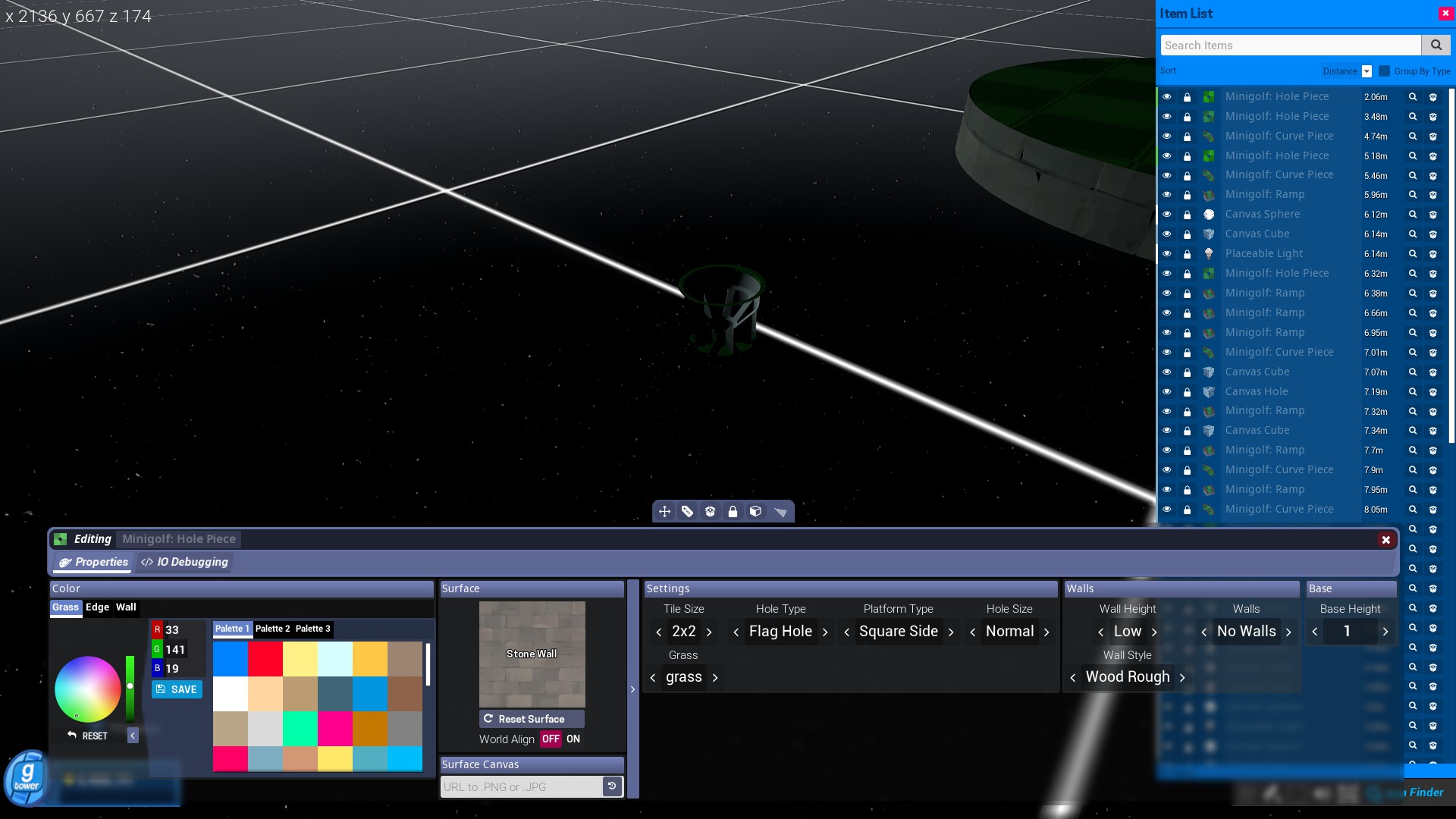
Task: Find the Canvas Sphere with its magnifier icon
Action: coord(1412,215)
